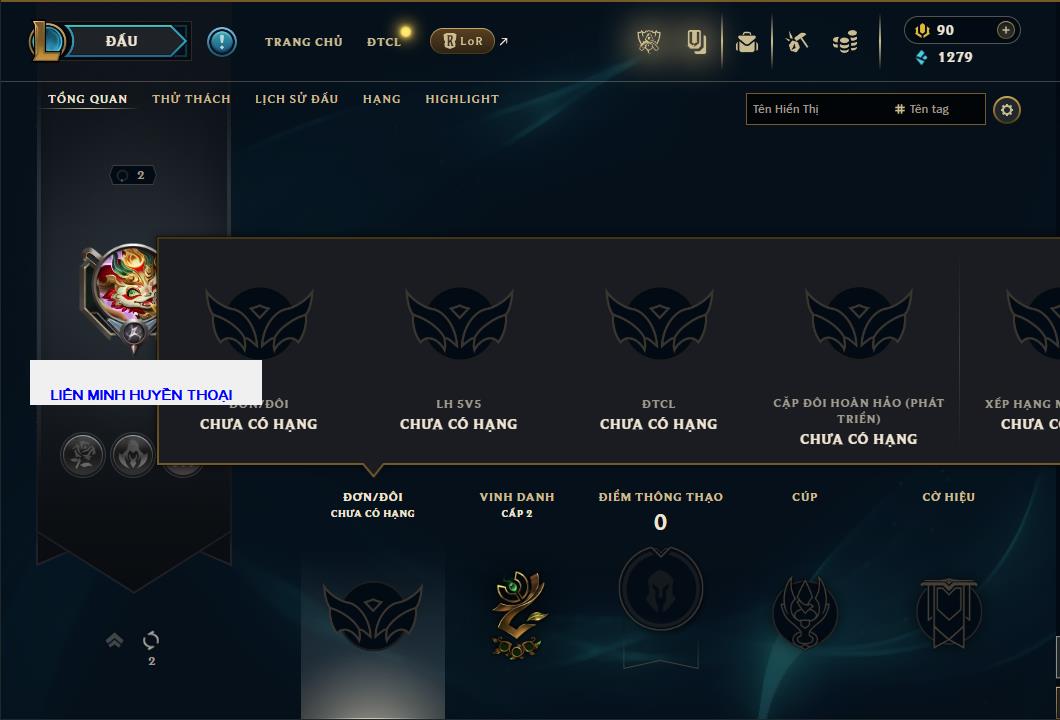Switch to the LỊCH SỬ ĐẤU tab
The width and height of the screenshot is (1060, 720).
pos(296,99)
